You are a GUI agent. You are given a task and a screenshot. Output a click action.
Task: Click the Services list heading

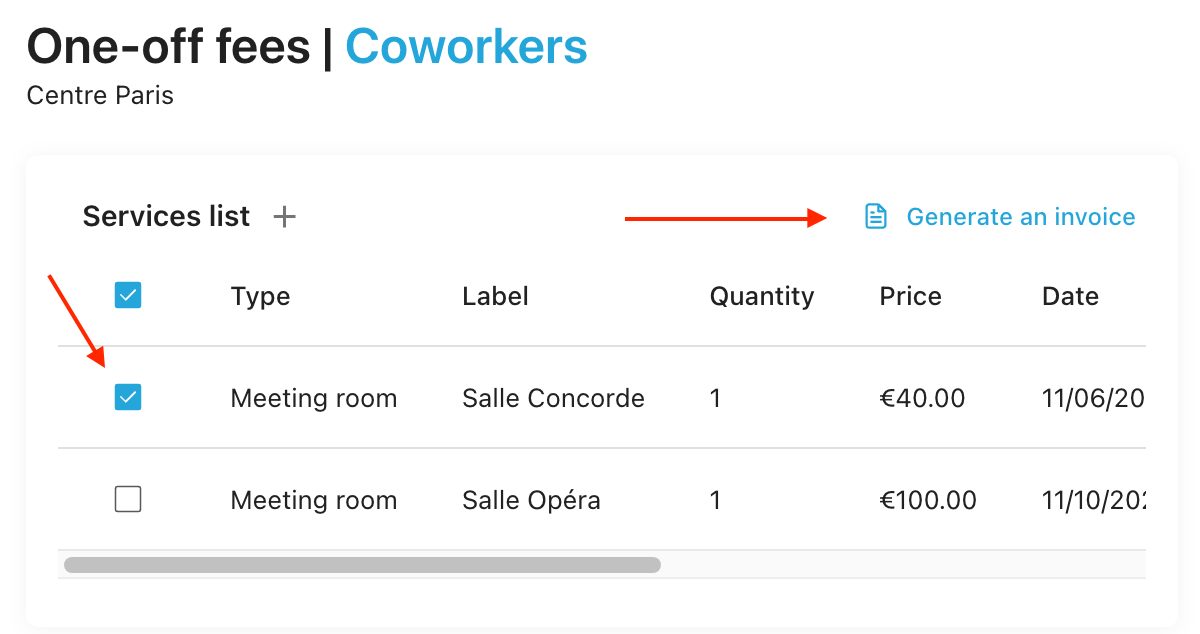[166, 217]
